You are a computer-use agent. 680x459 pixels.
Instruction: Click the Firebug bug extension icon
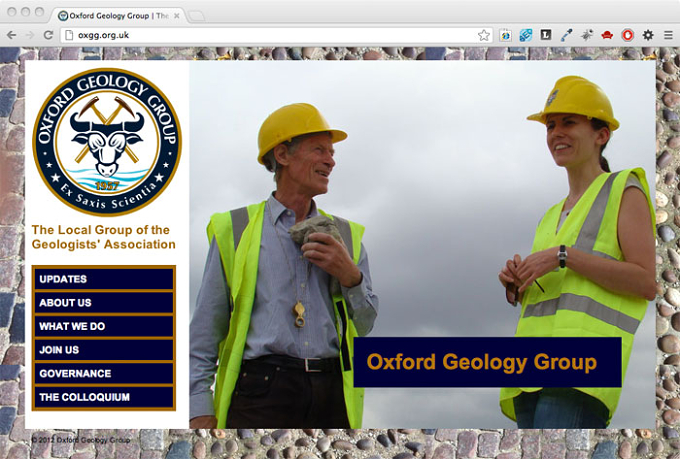point(587,35)
